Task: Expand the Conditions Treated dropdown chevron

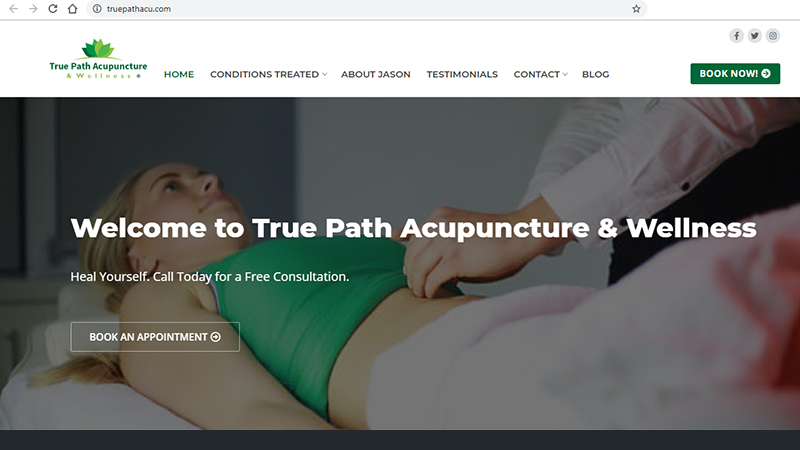Action: (x=324, y=74)
